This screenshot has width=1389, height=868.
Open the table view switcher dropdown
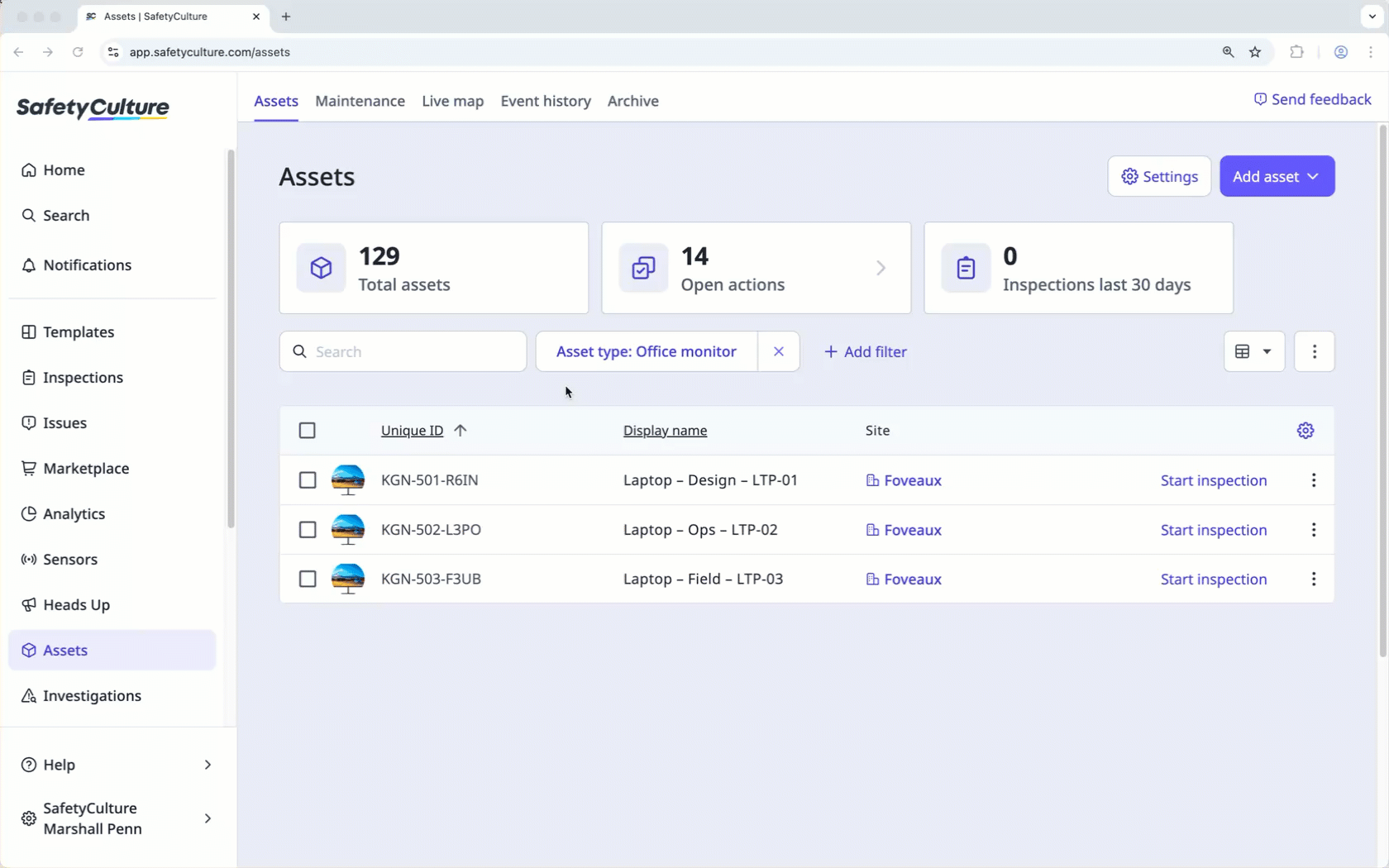coord(1254,351)
